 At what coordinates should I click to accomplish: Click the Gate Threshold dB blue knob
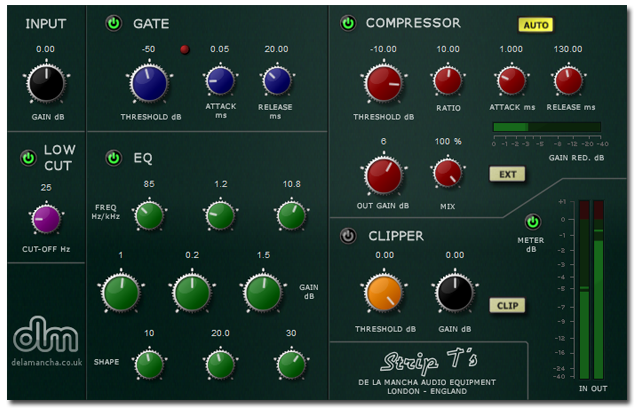[149, 83]
